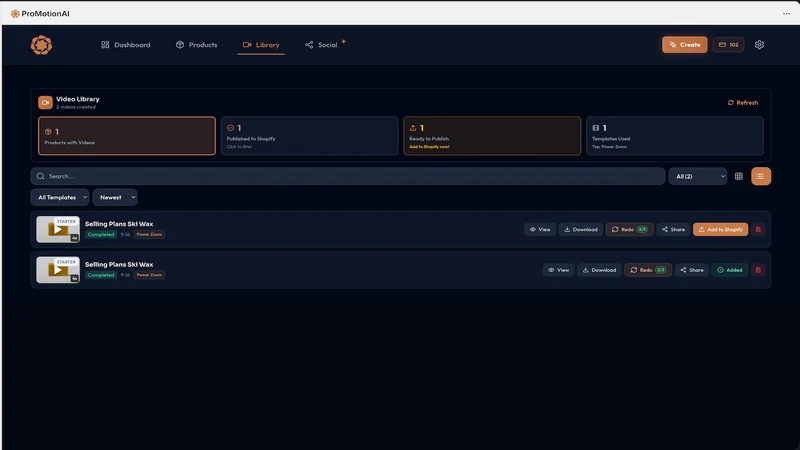The image size is (800, 450).
Task: Play the first Selling Plans Ski Wax thumbnail
Action: pos(58,229)
